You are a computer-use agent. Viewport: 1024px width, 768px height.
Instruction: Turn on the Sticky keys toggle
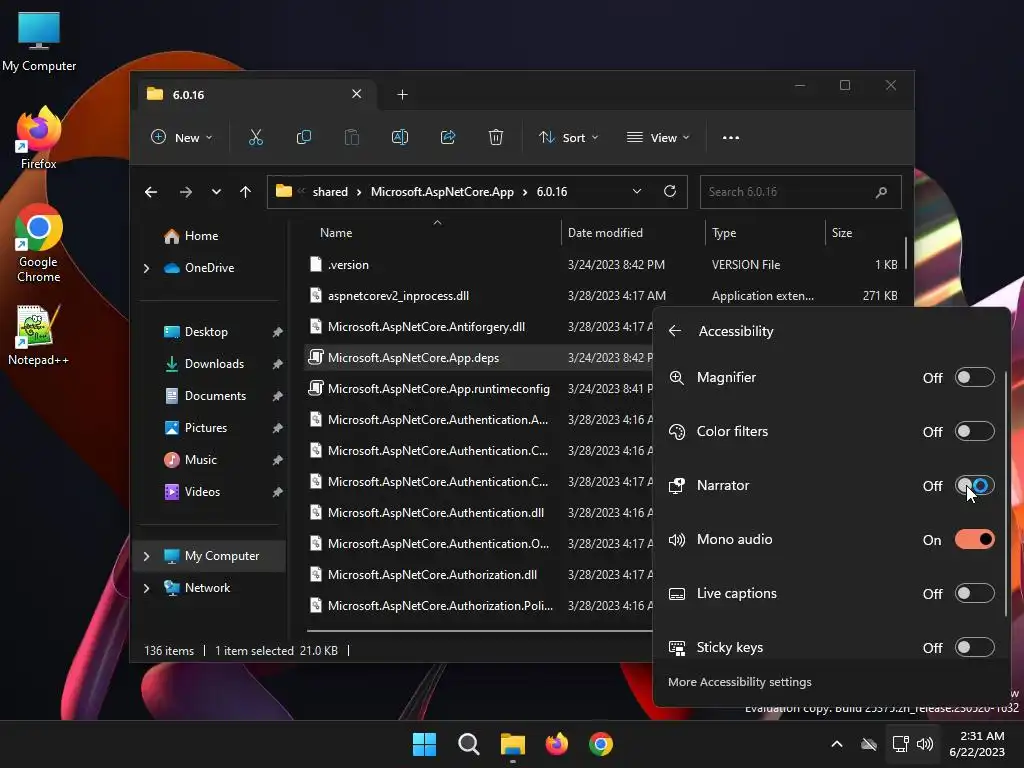[x=974, y=648]
